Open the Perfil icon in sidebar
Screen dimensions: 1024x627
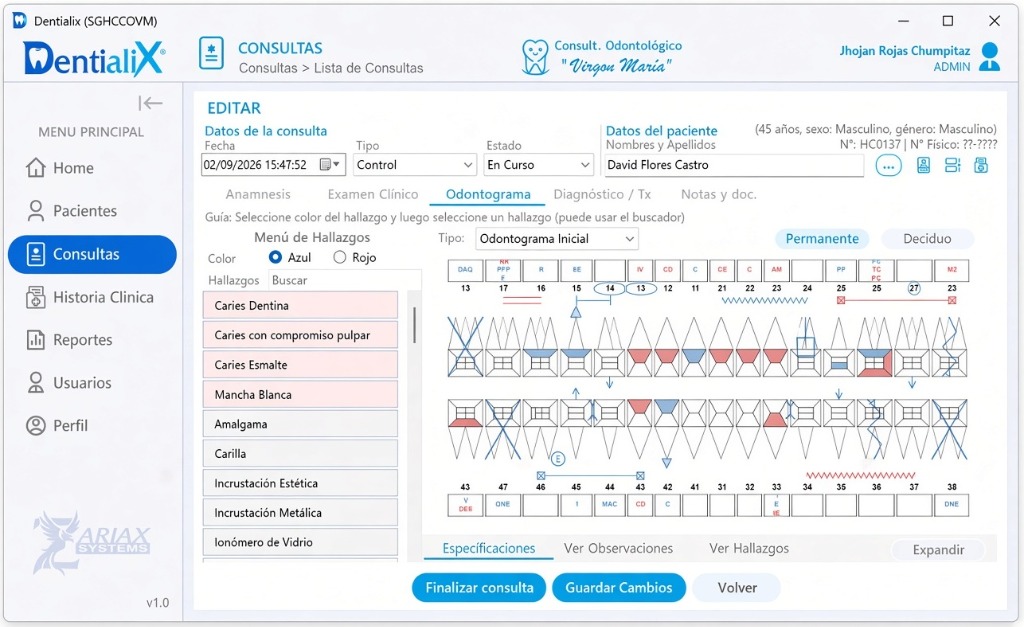(x=35, y=426)
